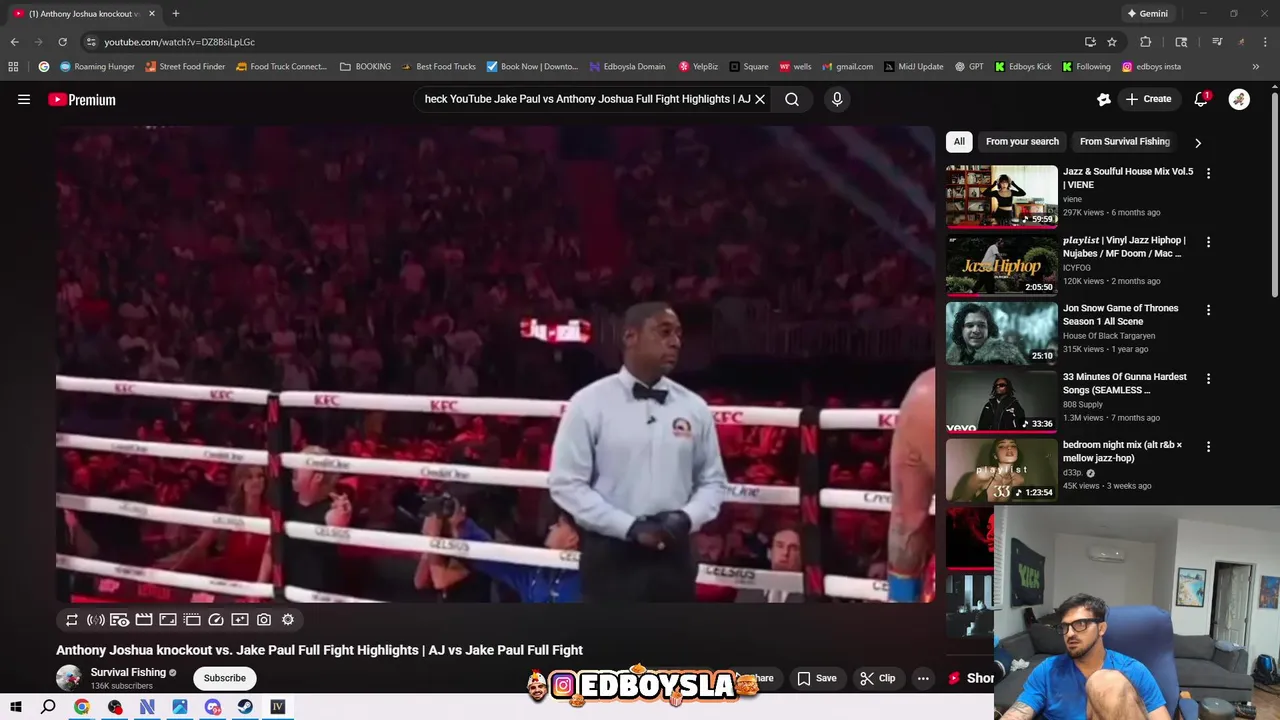This screenshot has width=1280, height=720.
Task: Open the playback speed gauge icon
Action: point(216,620)
